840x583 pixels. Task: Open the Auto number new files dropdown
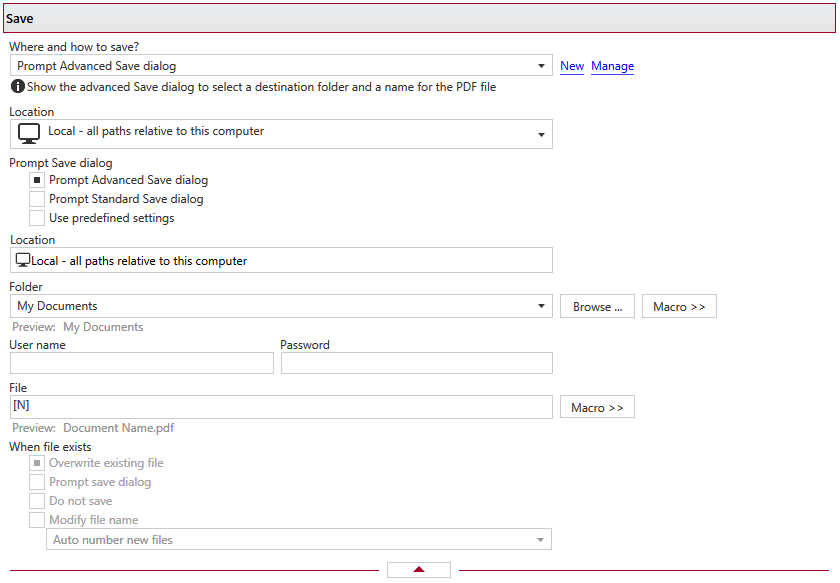coord(299,540)
